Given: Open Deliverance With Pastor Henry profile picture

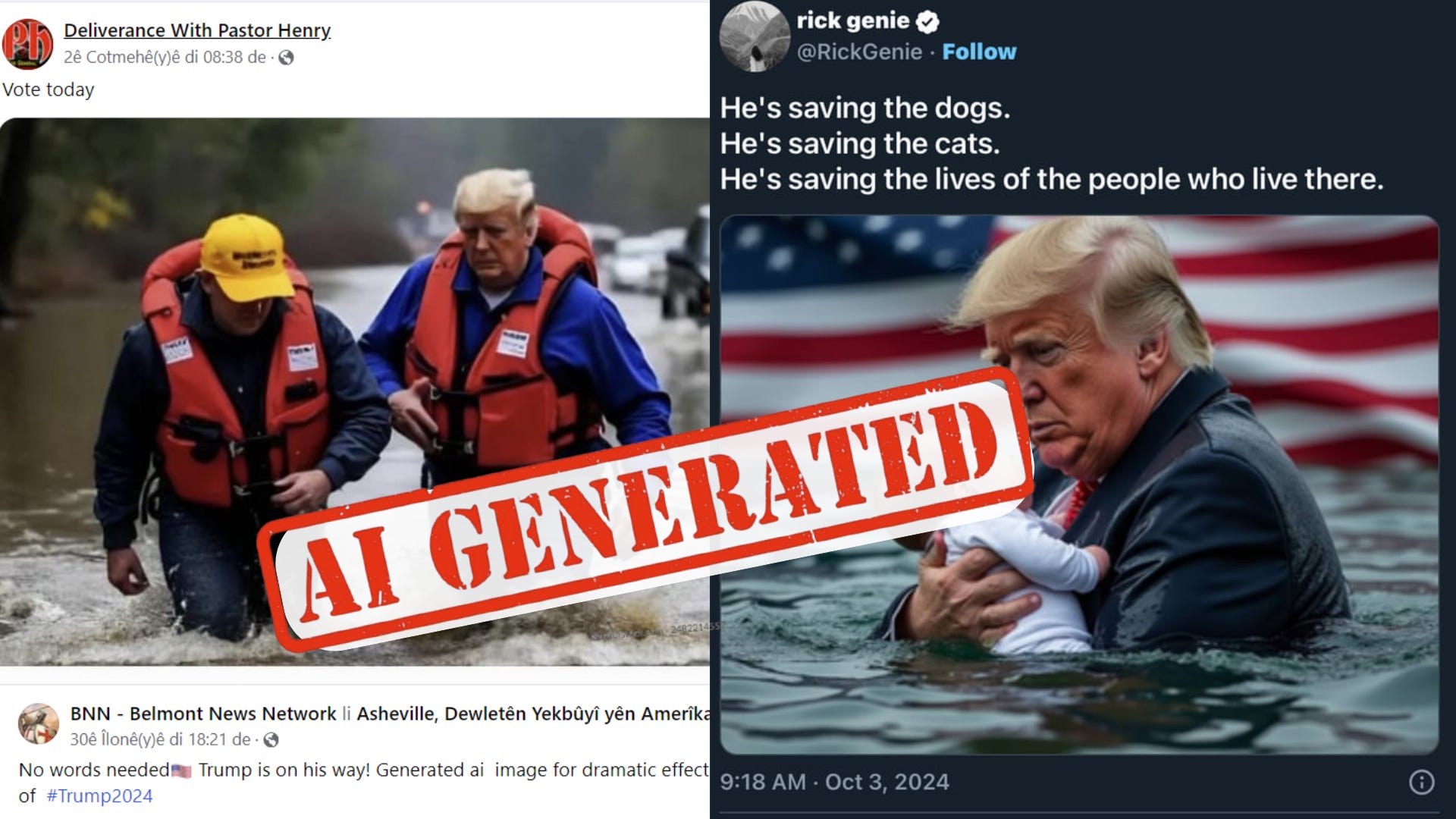Looking at the screenshot, I should 28,43.
